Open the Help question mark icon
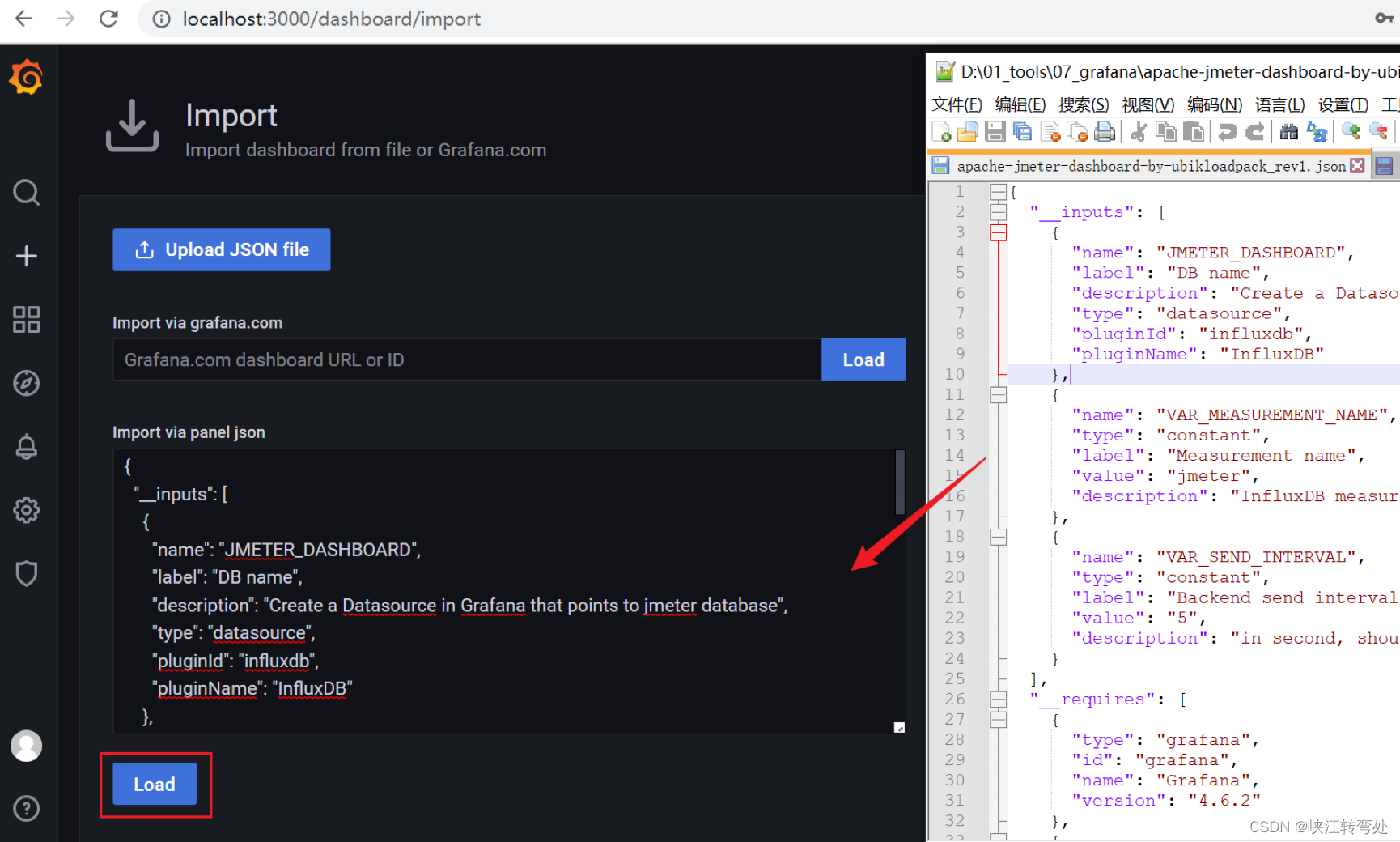Viewport: 1400px width, 842px height. (26, 808)
